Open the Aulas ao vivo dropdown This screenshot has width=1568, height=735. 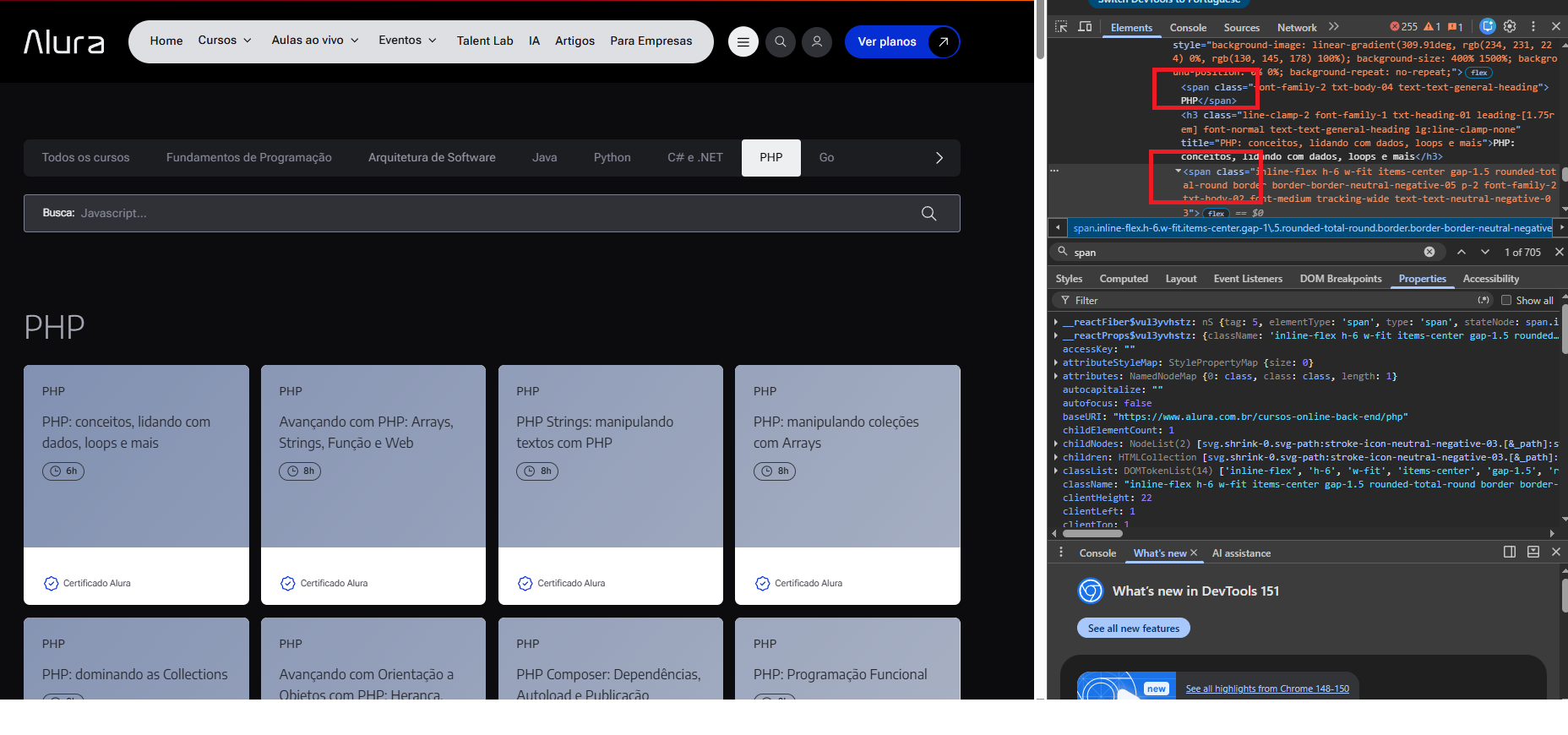(315, 41)
